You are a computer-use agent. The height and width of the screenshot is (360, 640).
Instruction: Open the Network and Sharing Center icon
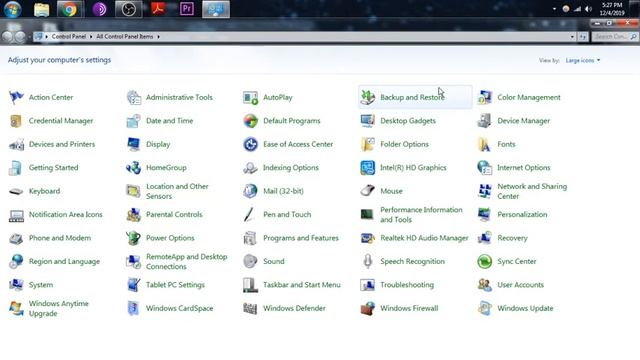click(x=484, y=191)
